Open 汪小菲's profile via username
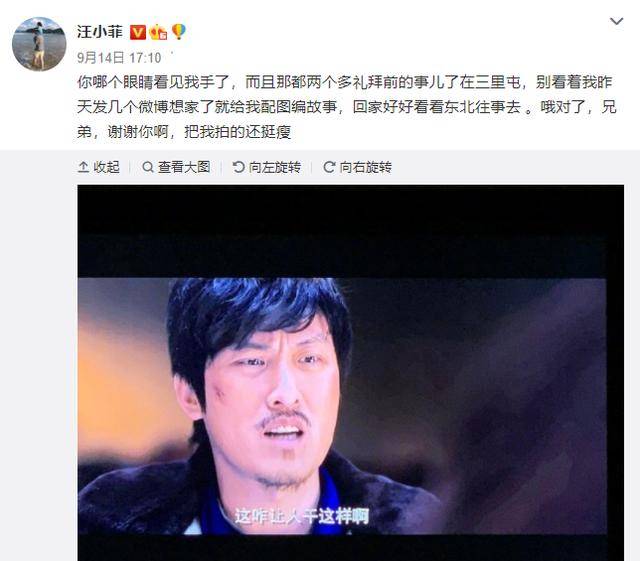 tap(100, 32)
